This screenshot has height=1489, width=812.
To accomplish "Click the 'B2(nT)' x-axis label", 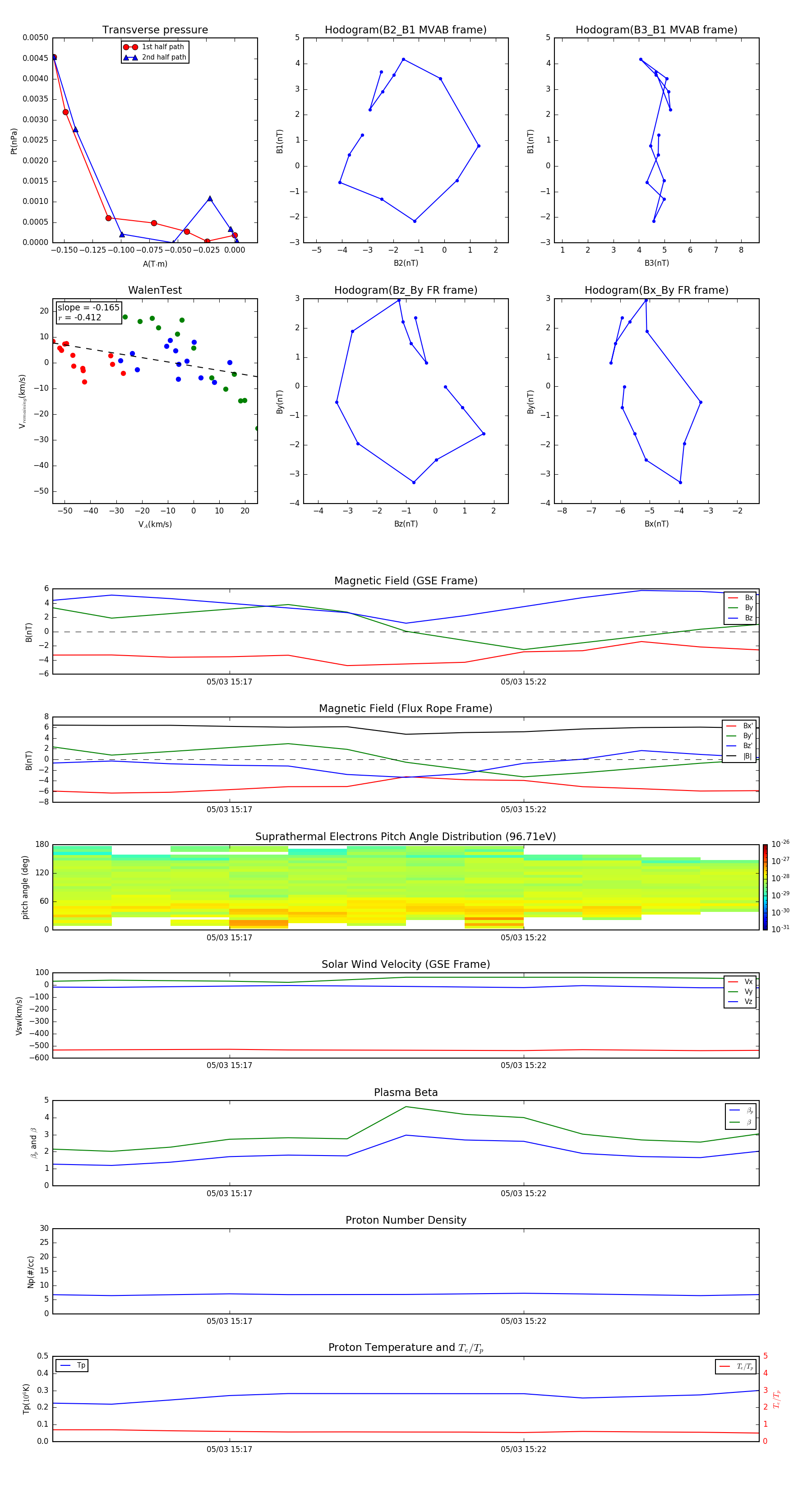I will pyautogui.click(x=406, y=263).
